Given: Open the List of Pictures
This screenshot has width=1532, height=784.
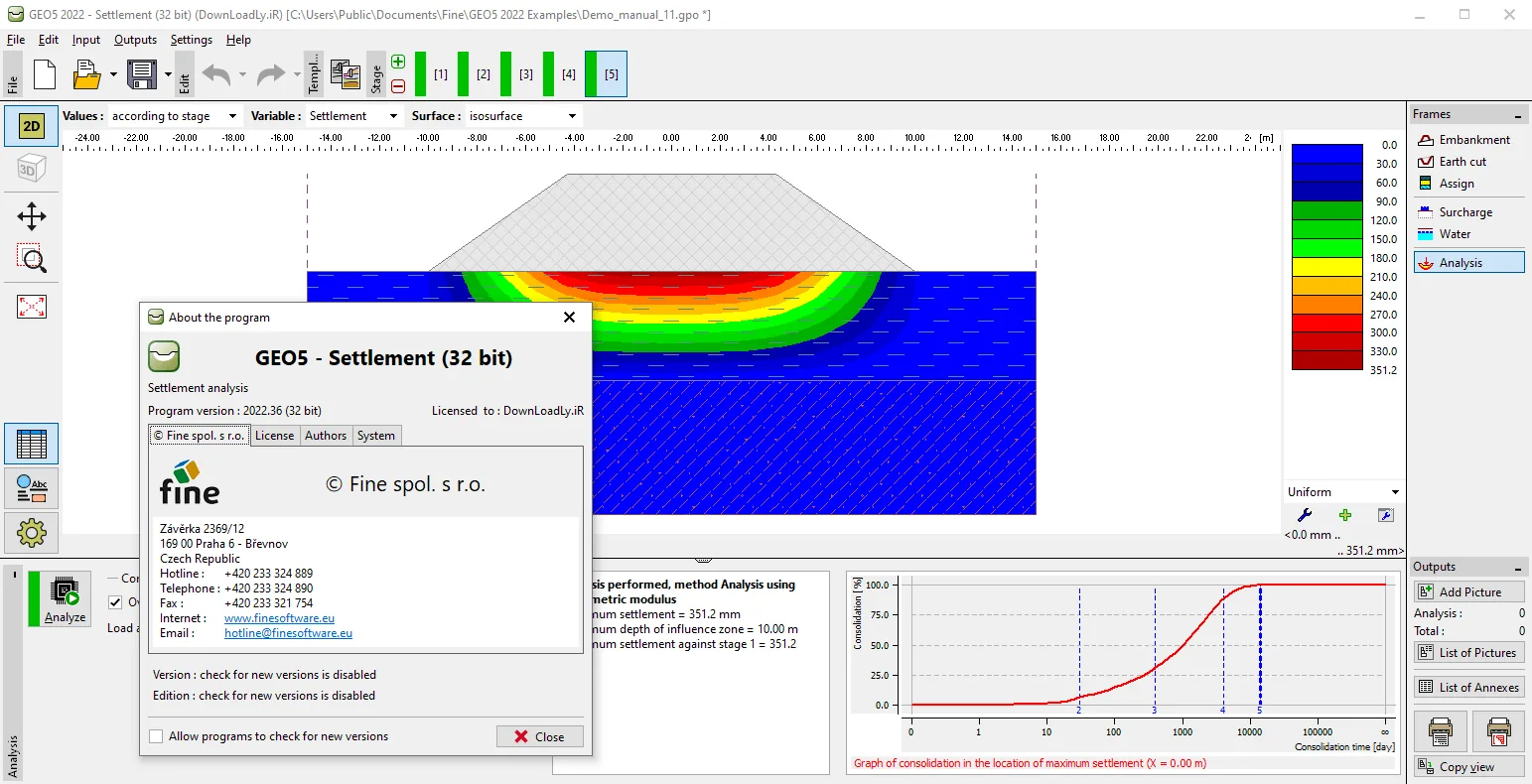Looking at the screenshot, I should tap(1469, 652).
